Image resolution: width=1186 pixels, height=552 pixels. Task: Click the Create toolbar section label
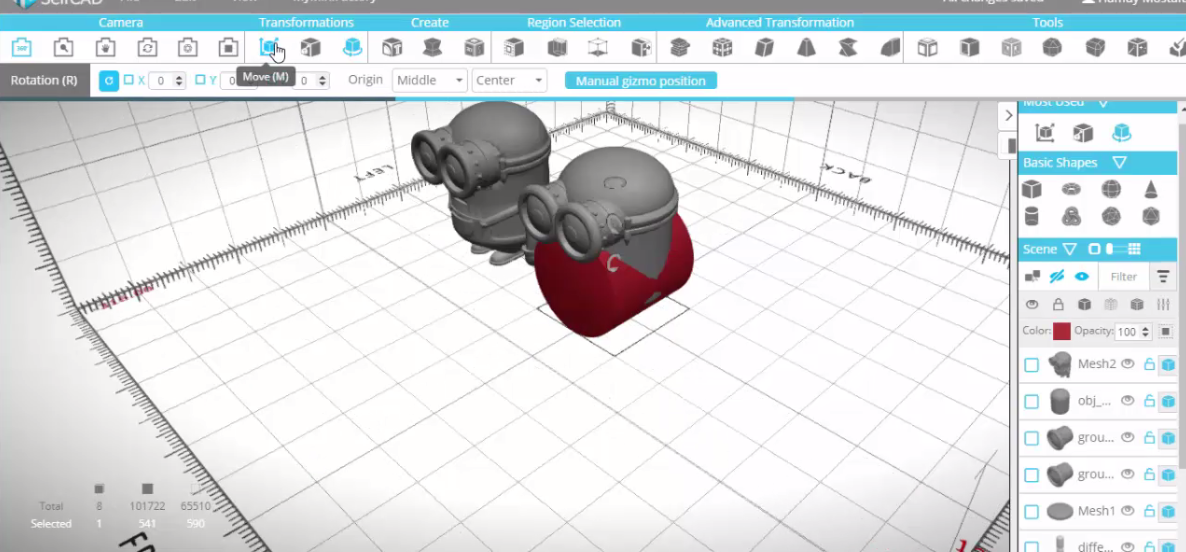430,23
